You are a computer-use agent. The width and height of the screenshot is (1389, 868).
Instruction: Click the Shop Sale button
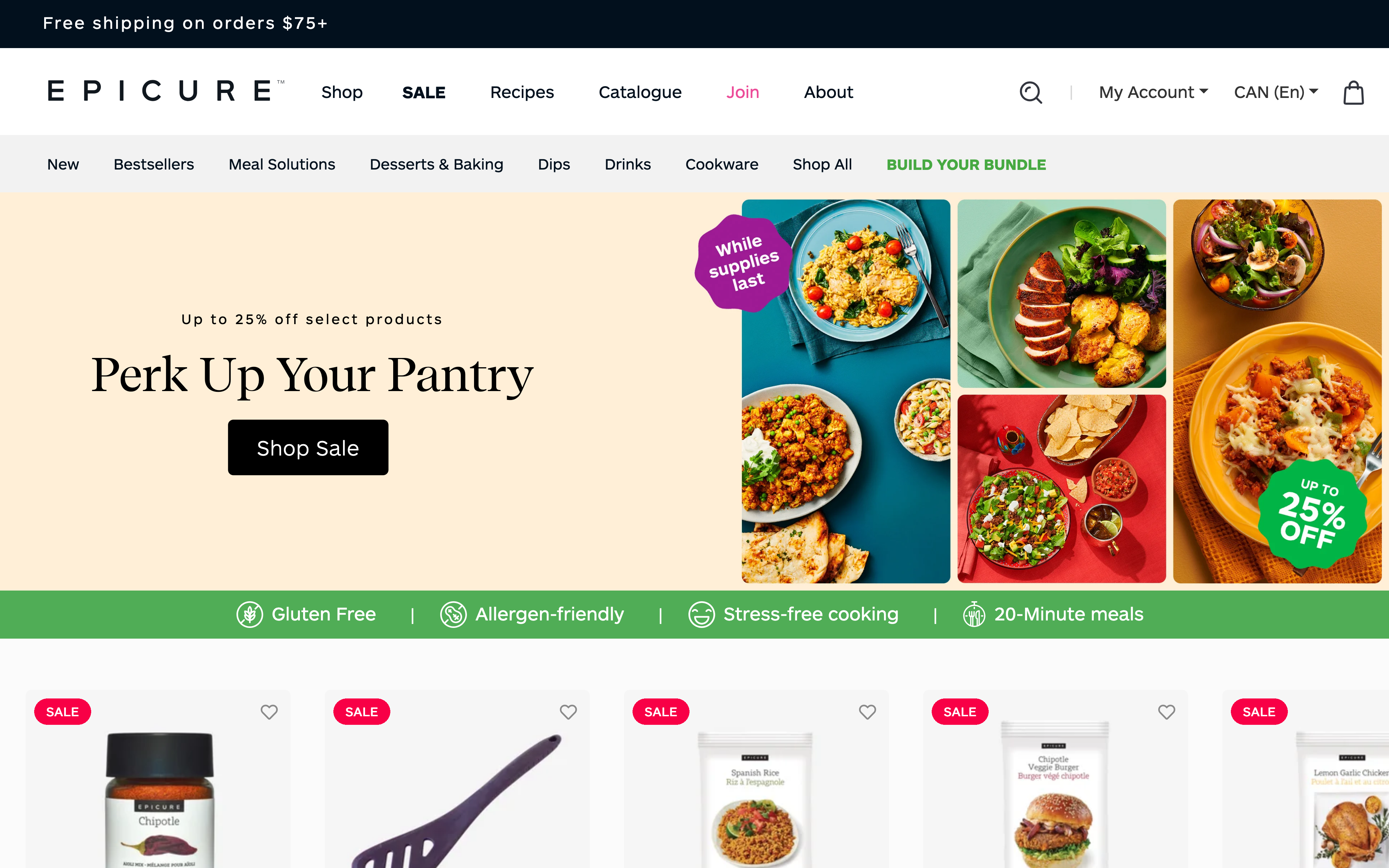click(308, 447)
